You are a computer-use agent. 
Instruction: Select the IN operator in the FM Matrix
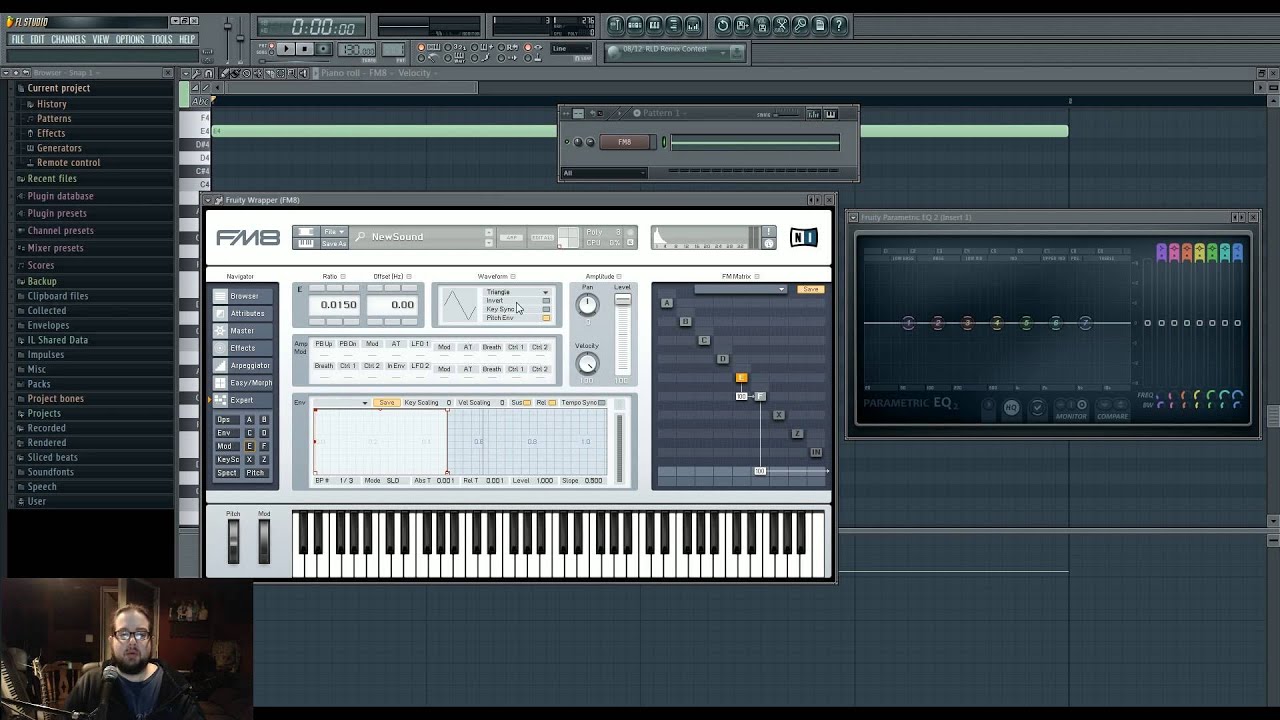[x=816, y=452]
